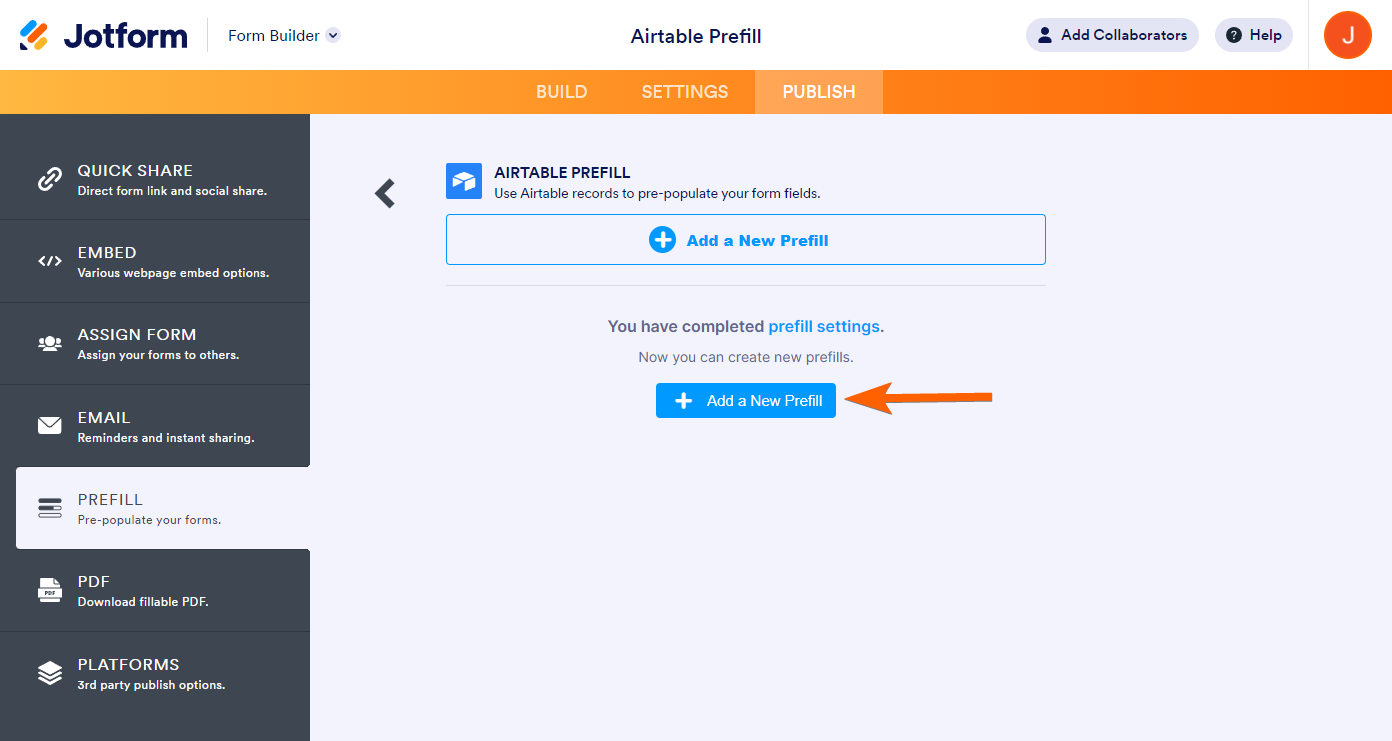The image size is (1392, 741).
Task: Switch to the BUILD tab
Action: point(561,92)
